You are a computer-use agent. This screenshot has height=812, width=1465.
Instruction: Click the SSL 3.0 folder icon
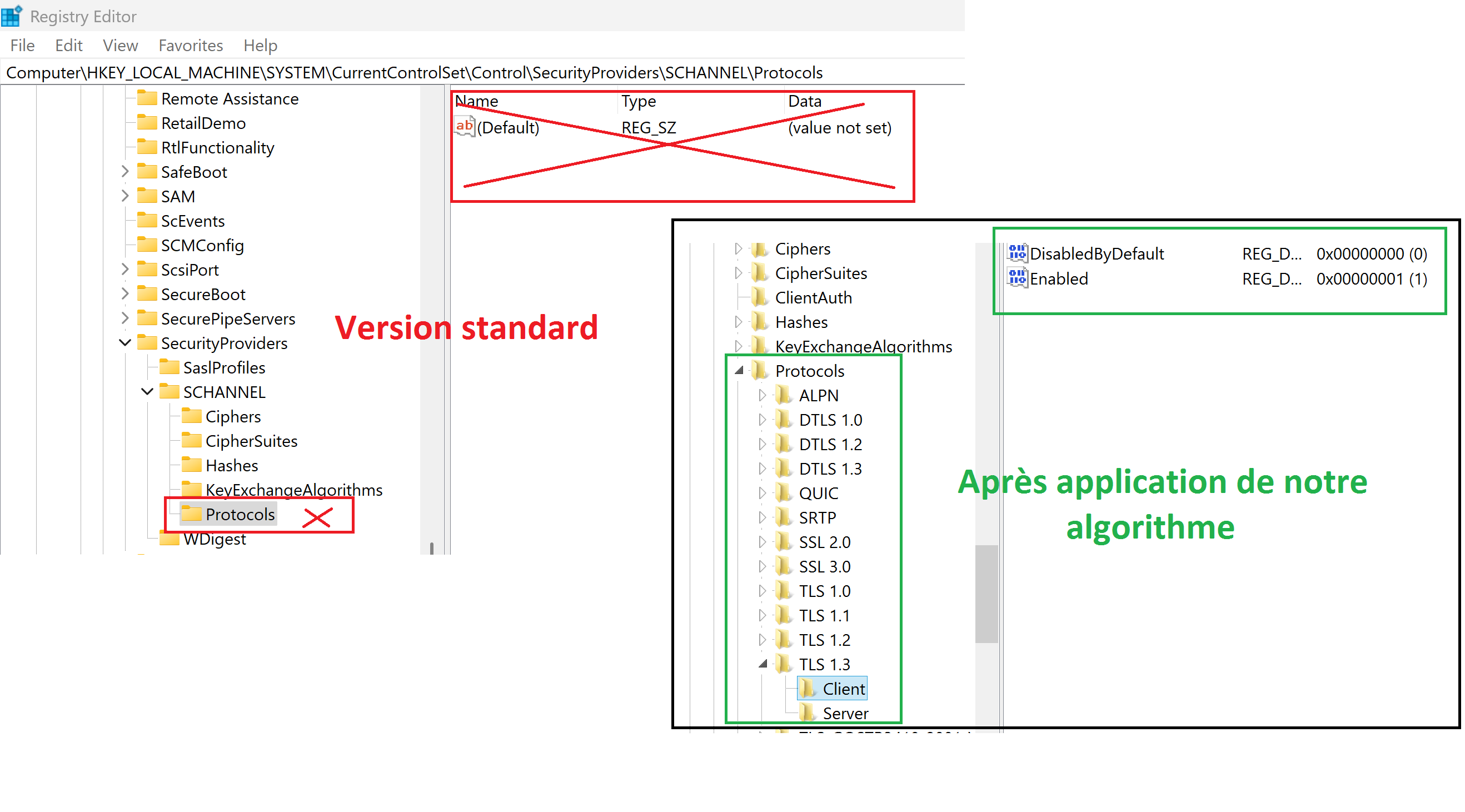click(784, 566)
